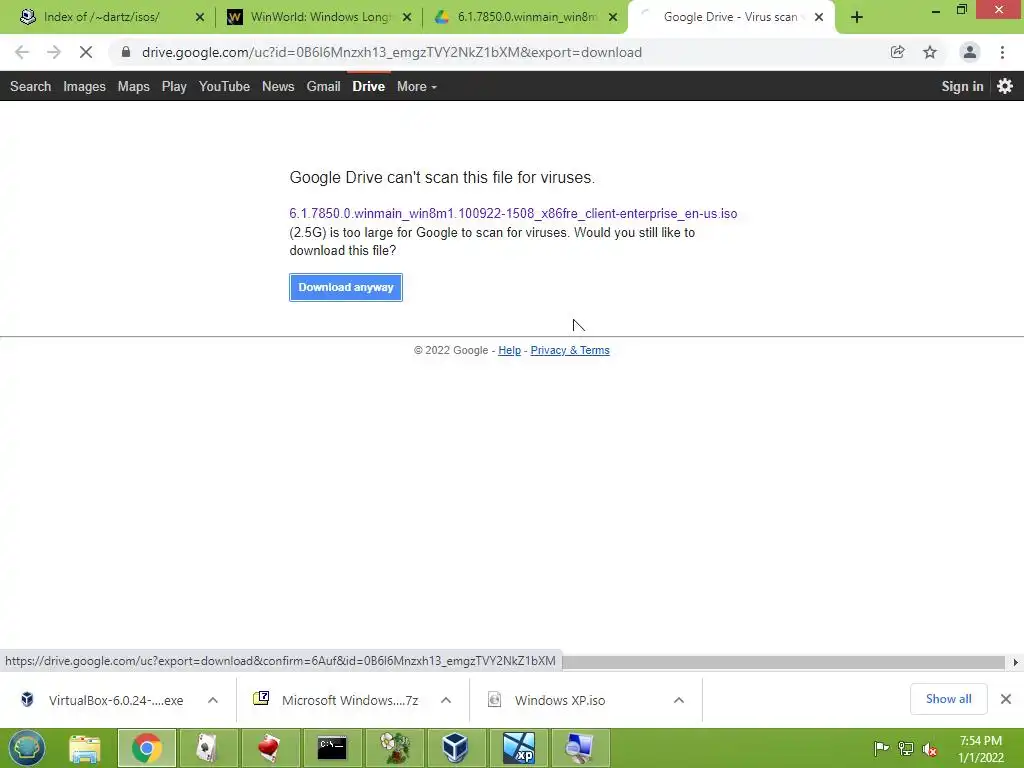Go to Google Search in top bar
Image resolution: width=1024 pixels, height=768 pixels.
[30, 86]
